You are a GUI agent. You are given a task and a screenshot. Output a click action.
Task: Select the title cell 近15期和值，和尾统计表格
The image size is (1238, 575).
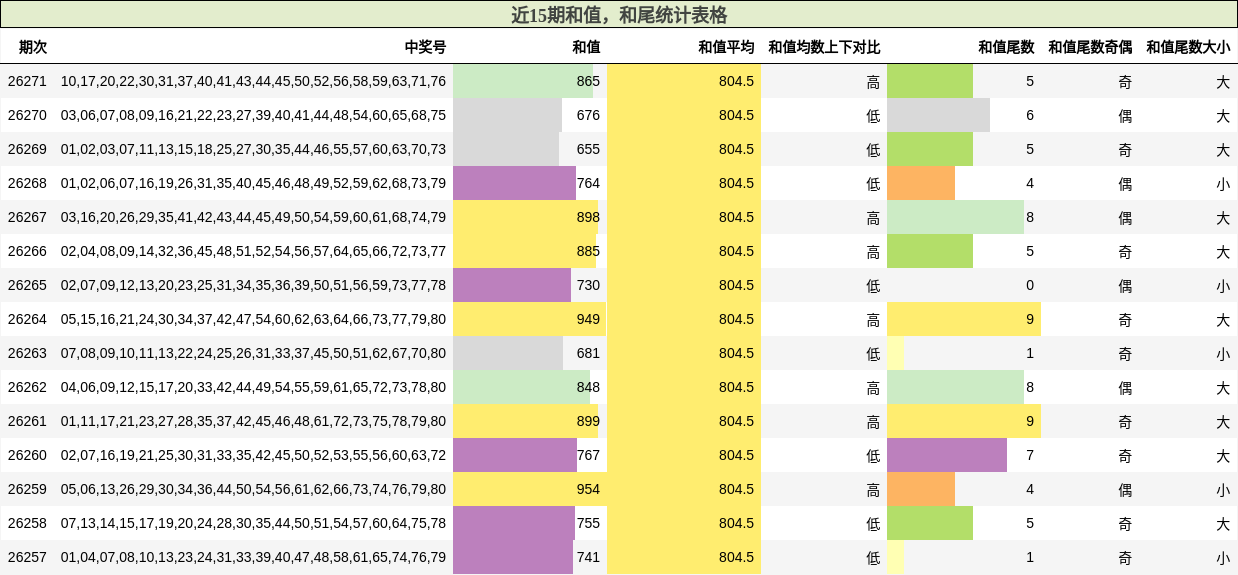[619, 14]
